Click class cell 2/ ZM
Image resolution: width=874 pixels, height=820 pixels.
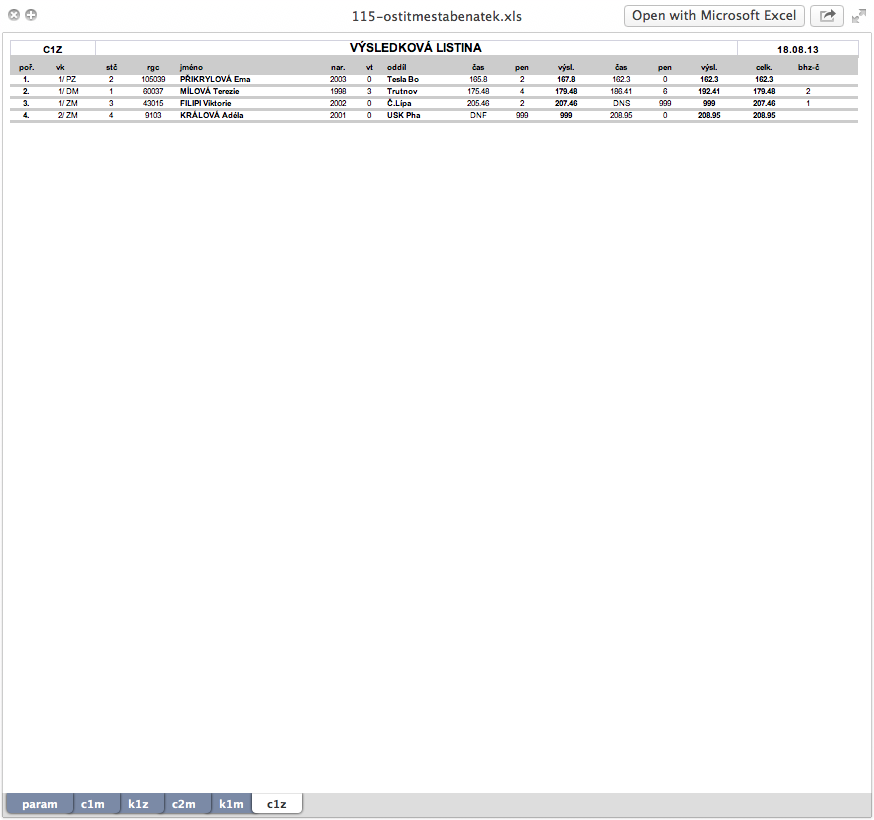coord(67,115)
